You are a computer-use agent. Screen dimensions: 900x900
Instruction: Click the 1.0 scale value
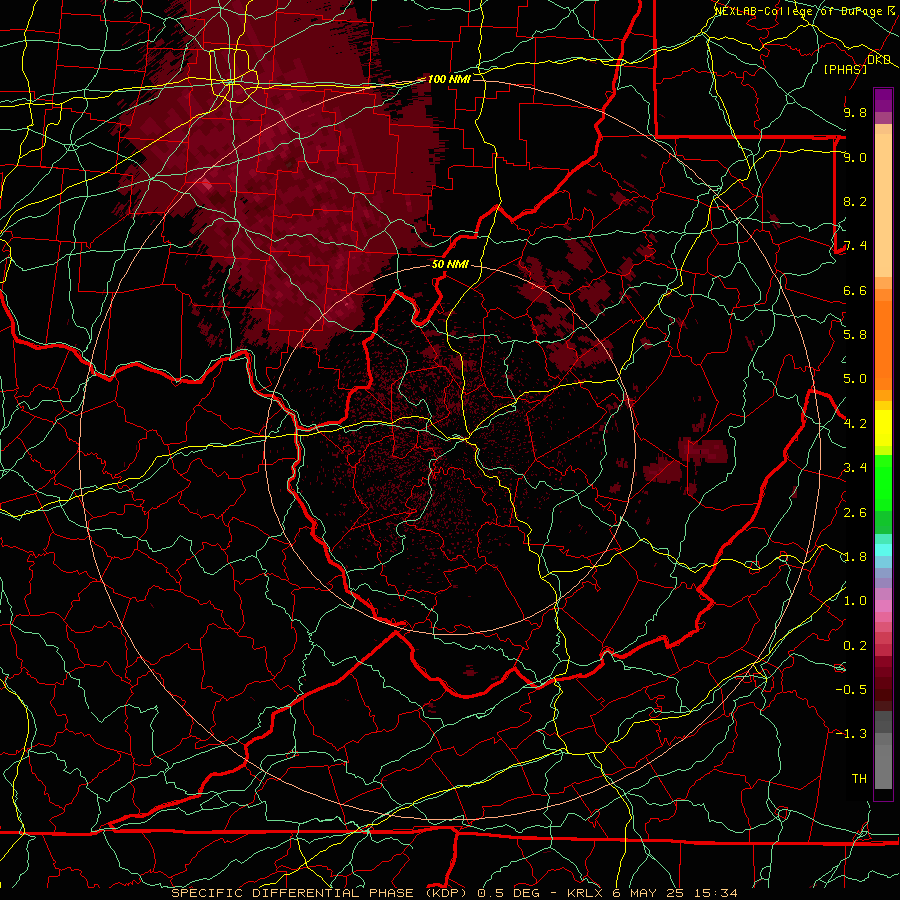pyautogui.click(x=855, y=601)
